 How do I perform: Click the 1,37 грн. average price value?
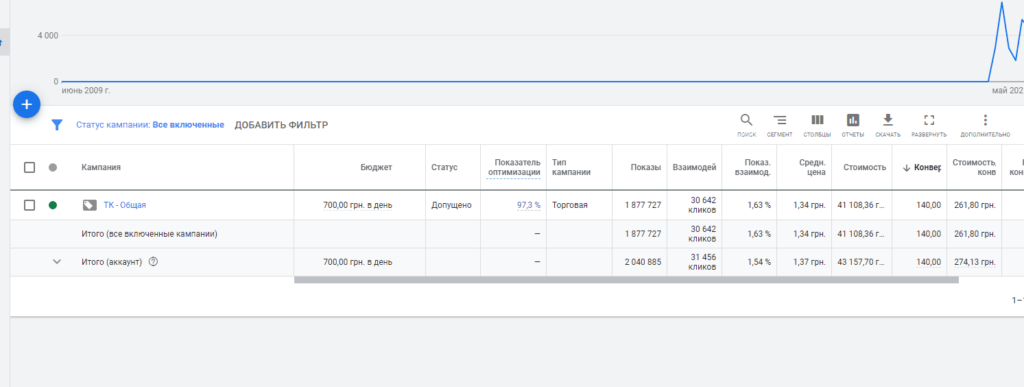tap(809, 262)
